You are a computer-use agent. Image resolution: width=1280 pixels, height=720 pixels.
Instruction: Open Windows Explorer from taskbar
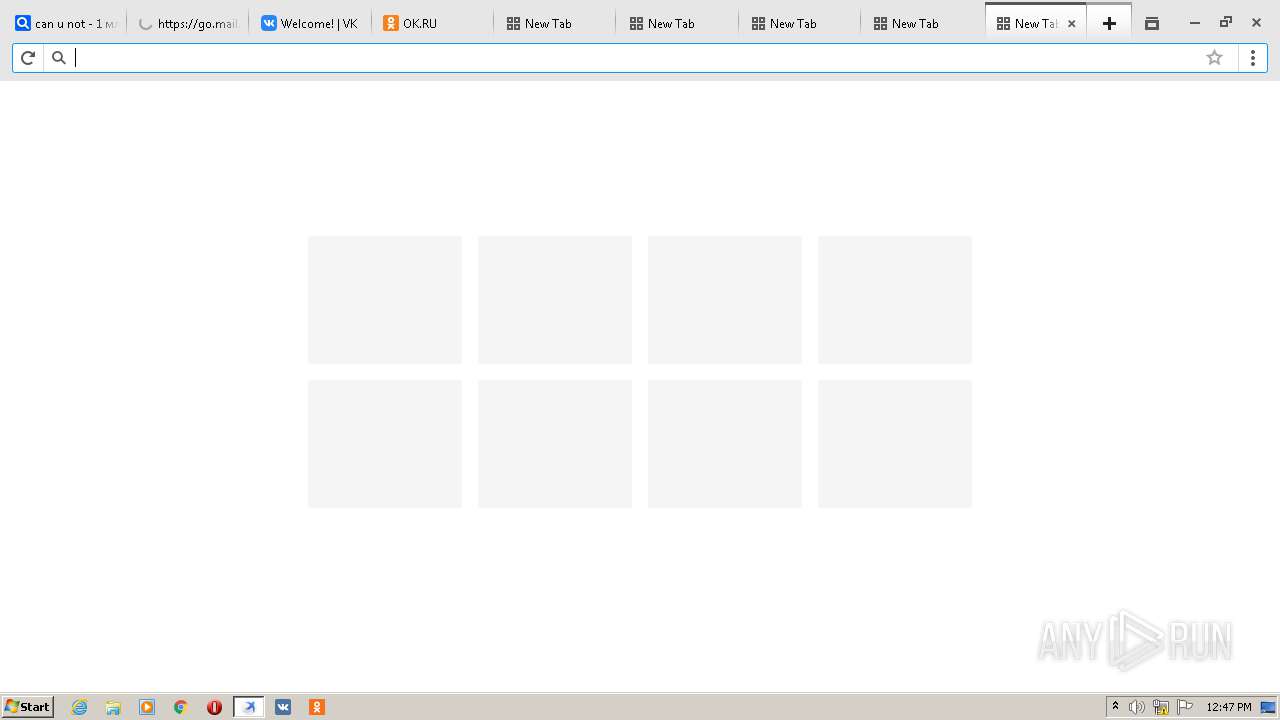(113, 707)
